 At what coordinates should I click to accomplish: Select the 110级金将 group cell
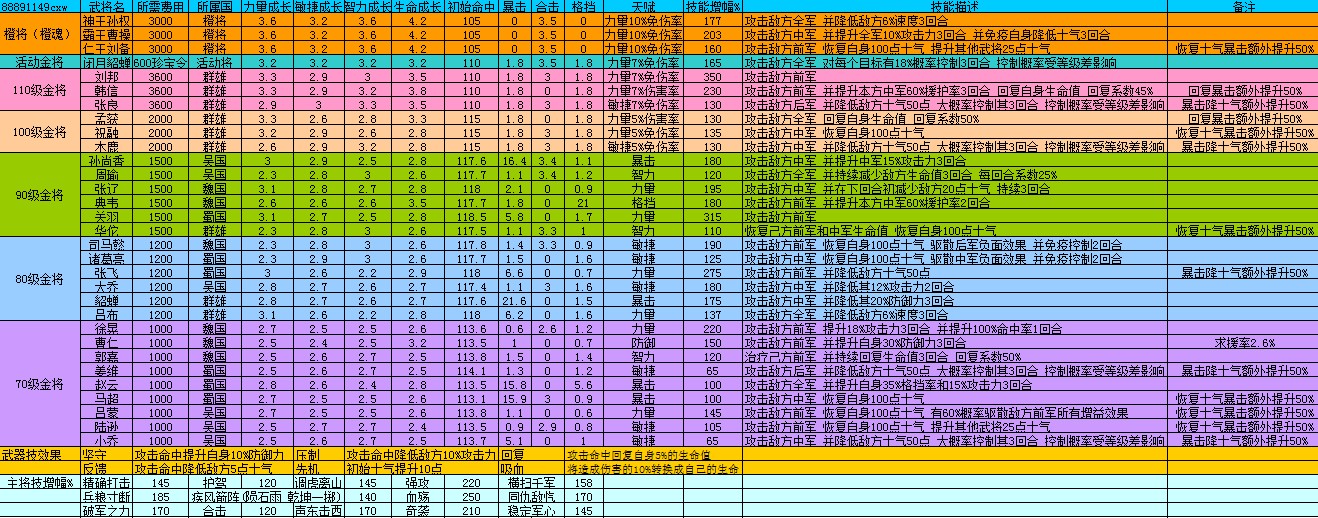(x=38, y=90)
